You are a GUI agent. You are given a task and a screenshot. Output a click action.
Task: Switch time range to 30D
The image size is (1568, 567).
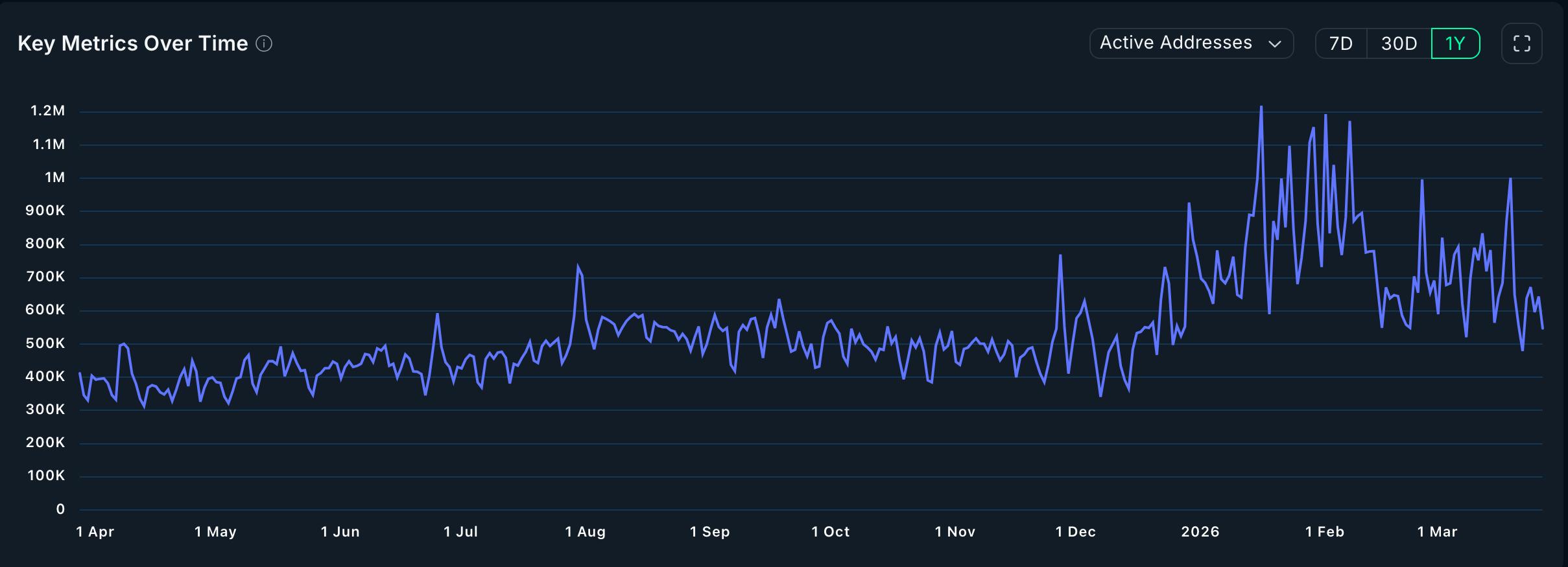1399,43
